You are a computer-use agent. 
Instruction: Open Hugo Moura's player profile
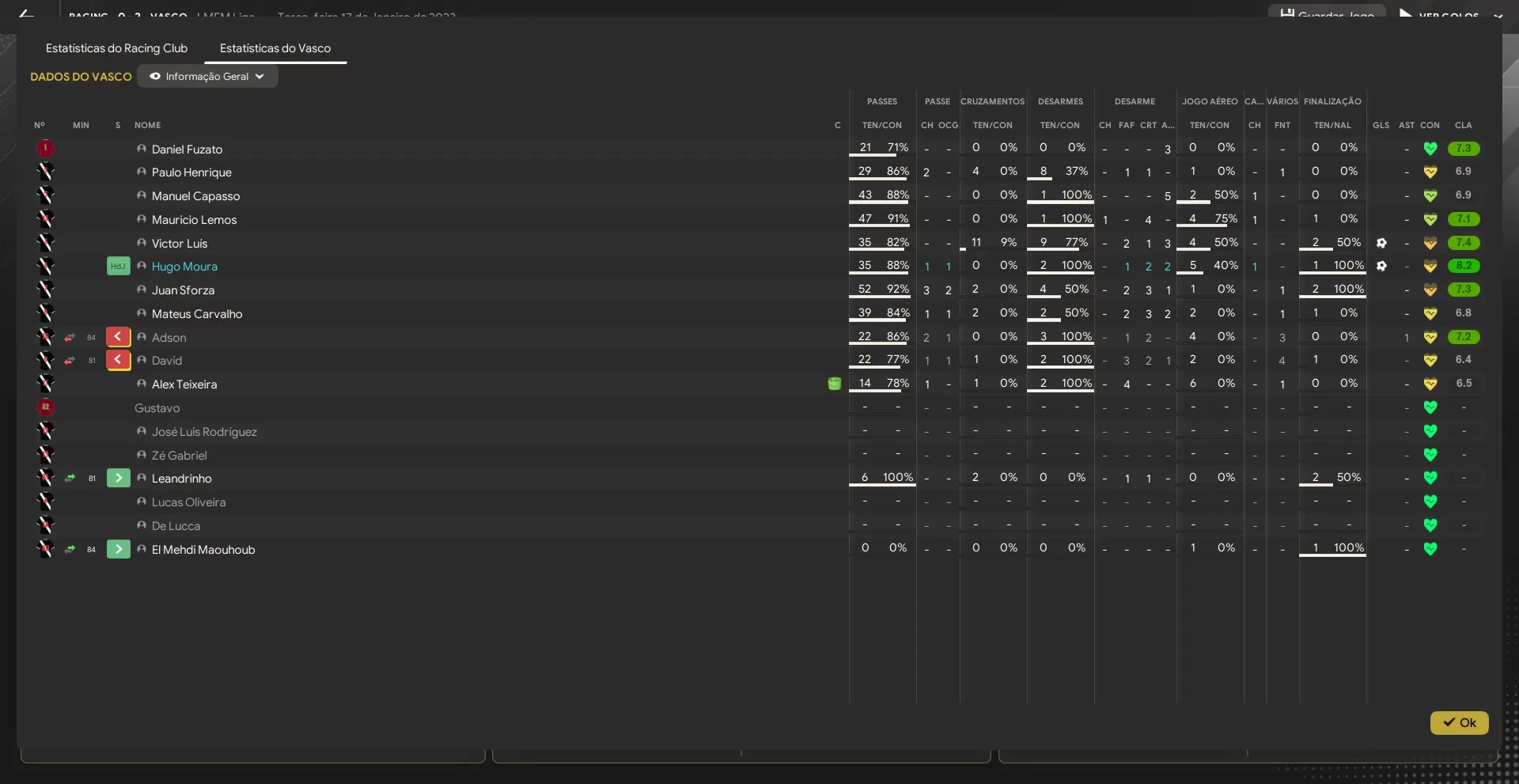[184, 267]
